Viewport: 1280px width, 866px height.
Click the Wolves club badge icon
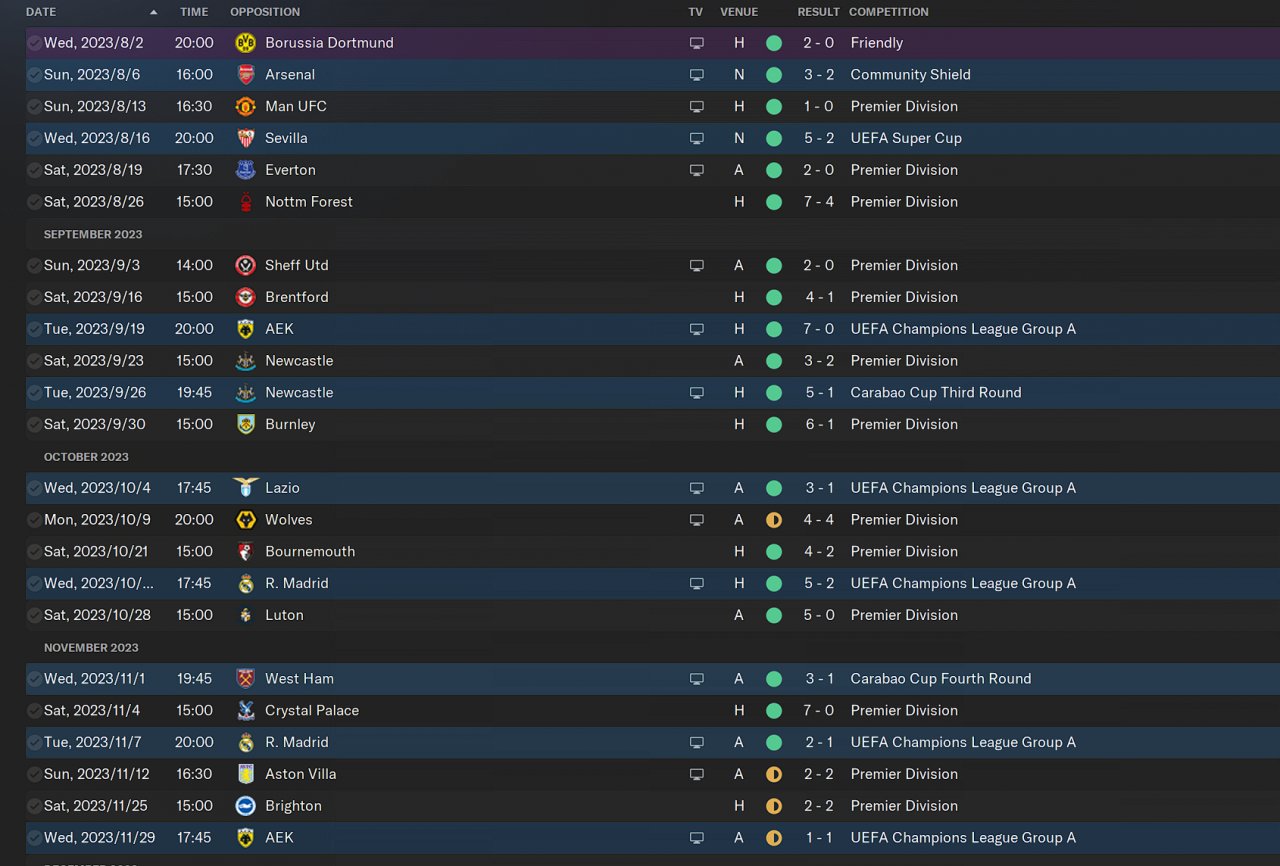(x=245, y=520)
